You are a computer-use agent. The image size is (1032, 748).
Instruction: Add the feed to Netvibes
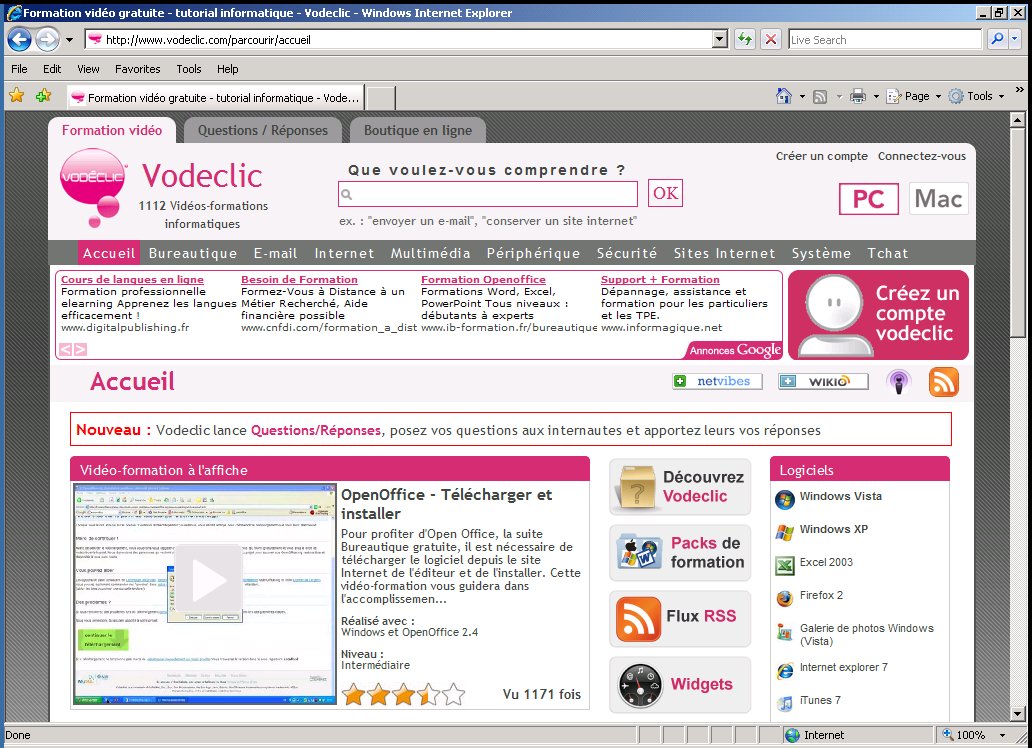pyautogui.click(x=717, y=381)
